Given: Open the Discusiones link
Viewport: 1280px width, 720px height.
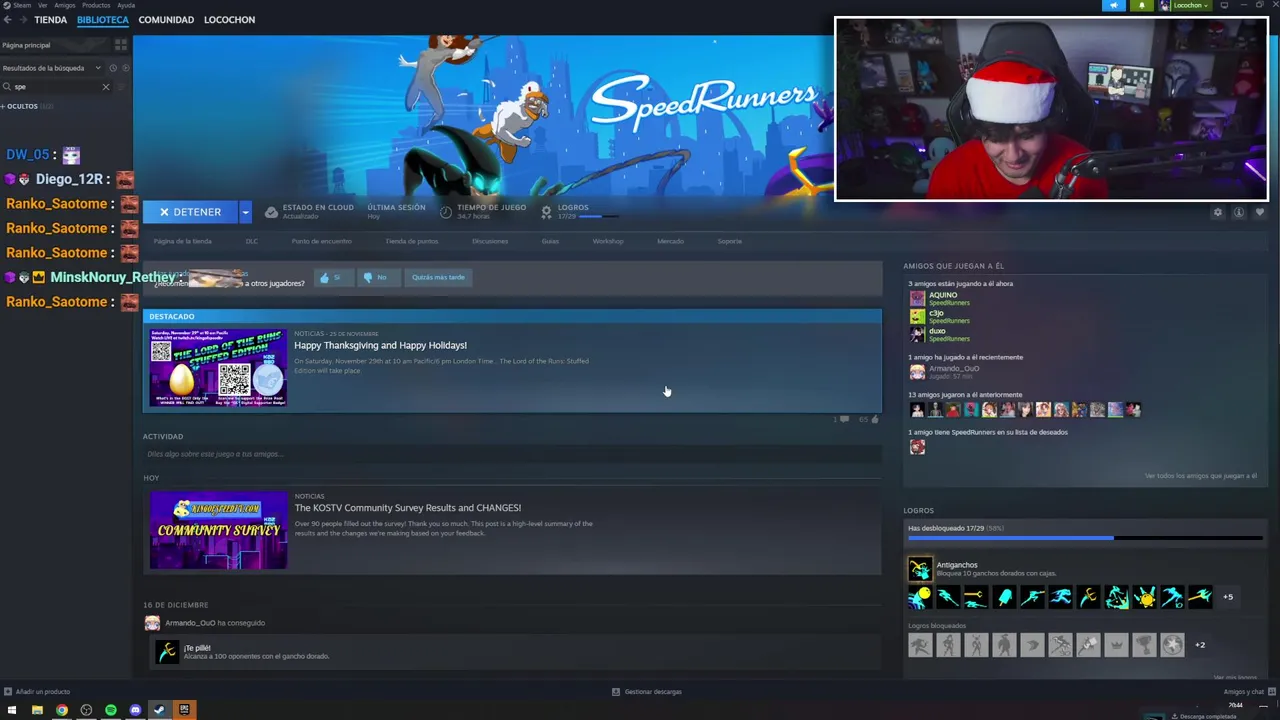Looking at the screenshot, I should click(x=490, y=241).
